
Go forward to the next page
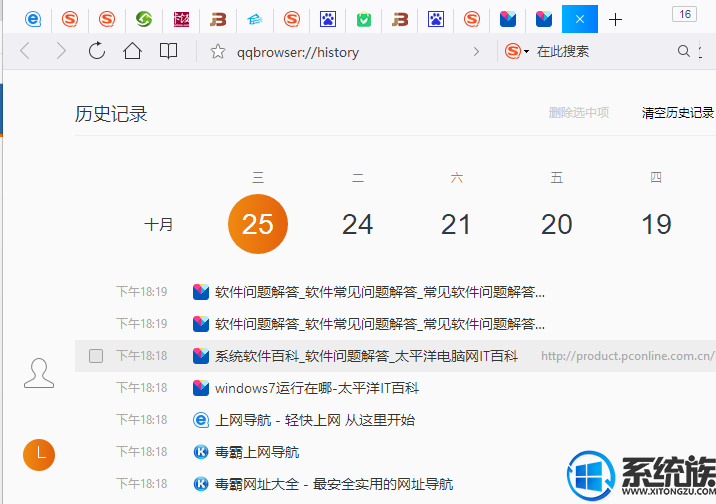click(60, 51)
